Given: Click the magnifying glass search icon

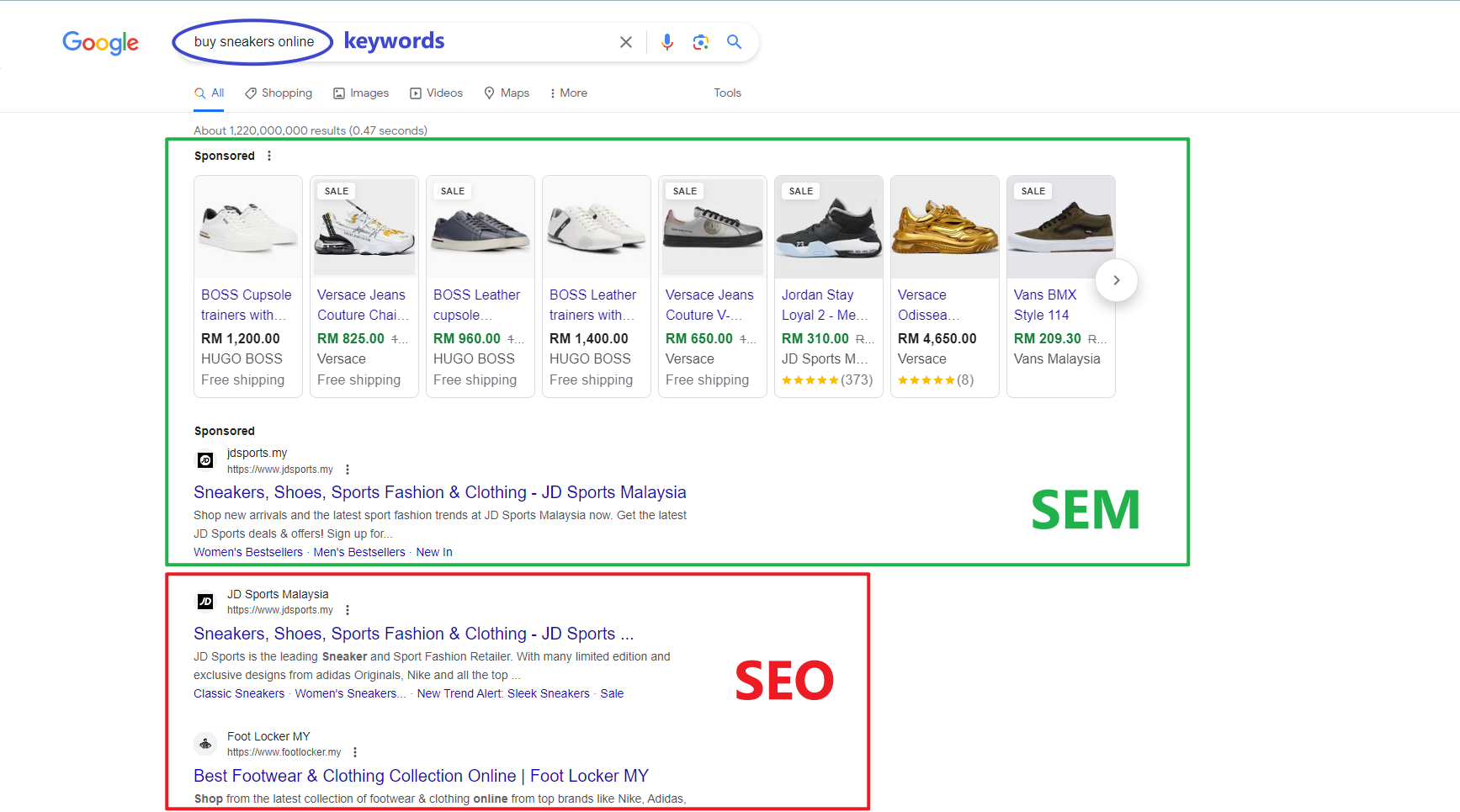Looking at the screenshot, I should 735,42.
